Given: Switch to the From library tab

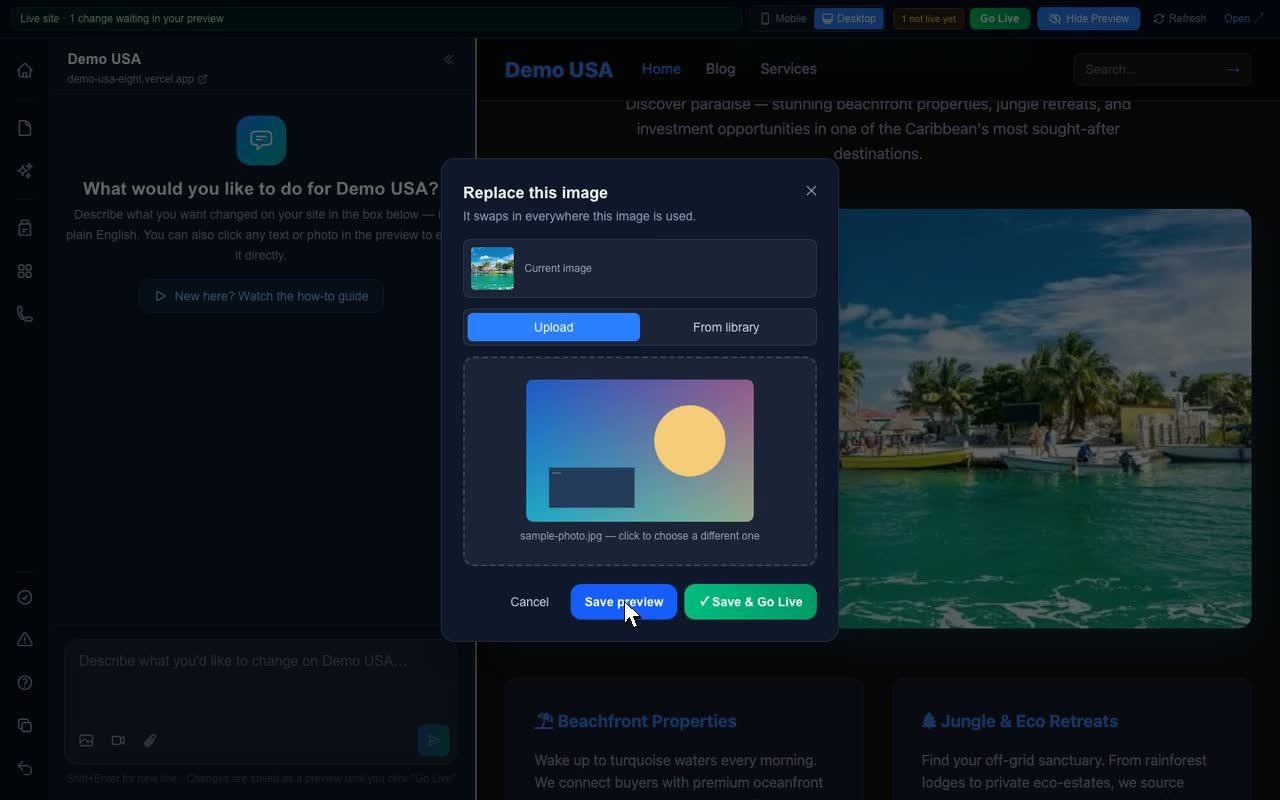Looking at the screenshot, I should click(726, 327).
